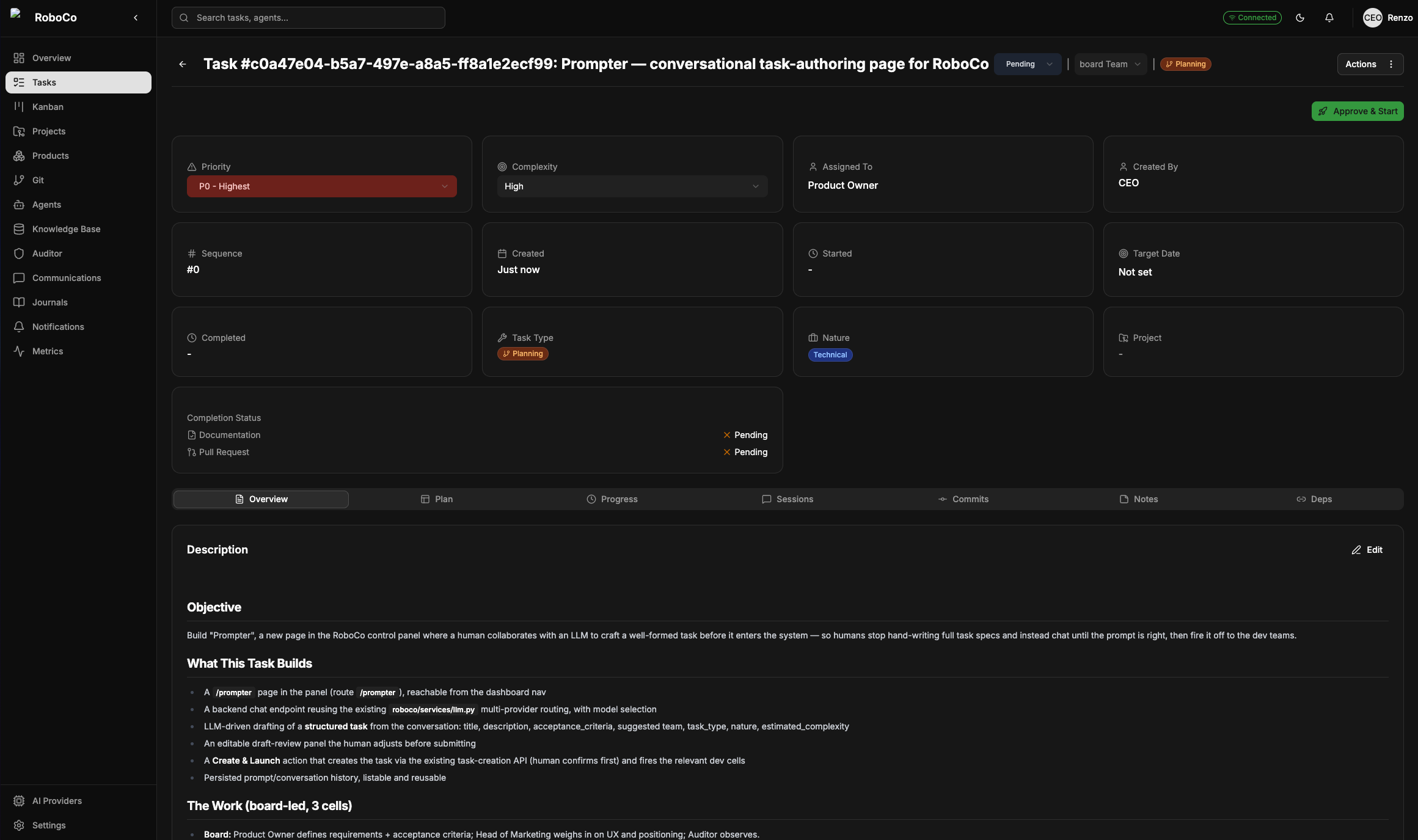Open the Complexity High dropdown
Image resolution: width=1418 pixels, height=840 pixels.
click(632, 186)
